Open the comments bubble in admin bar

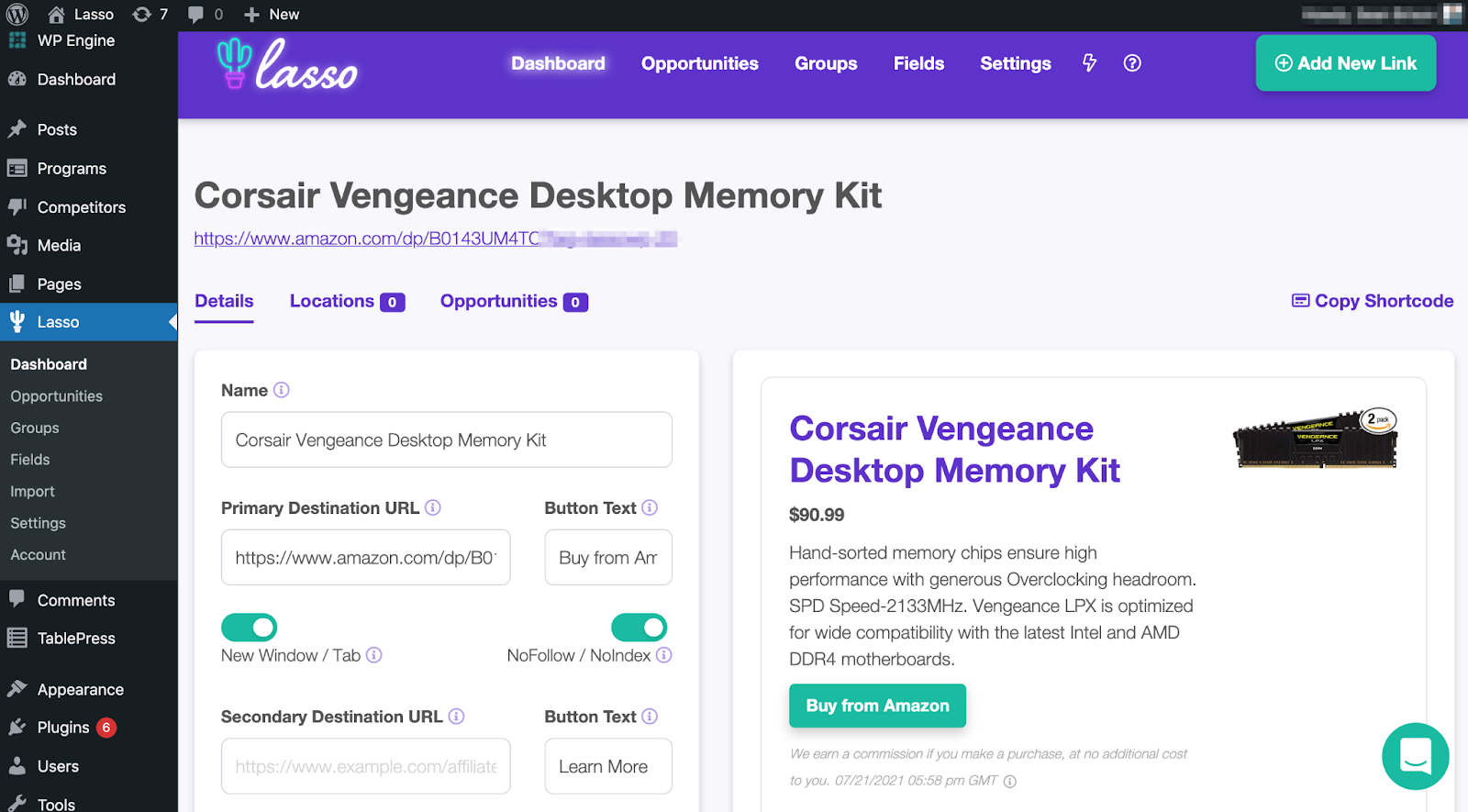click(x=206, y=14)
